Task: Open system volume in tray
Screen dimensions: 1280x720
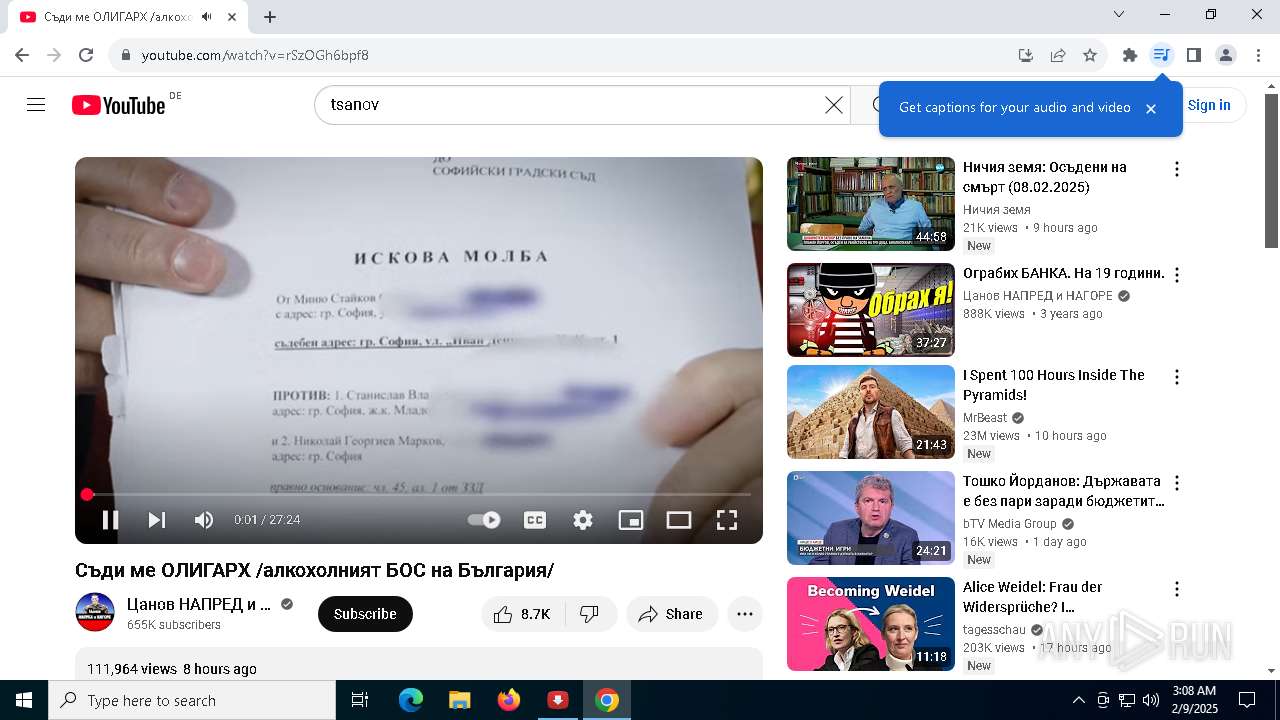Action: [x=1151, y=700]
